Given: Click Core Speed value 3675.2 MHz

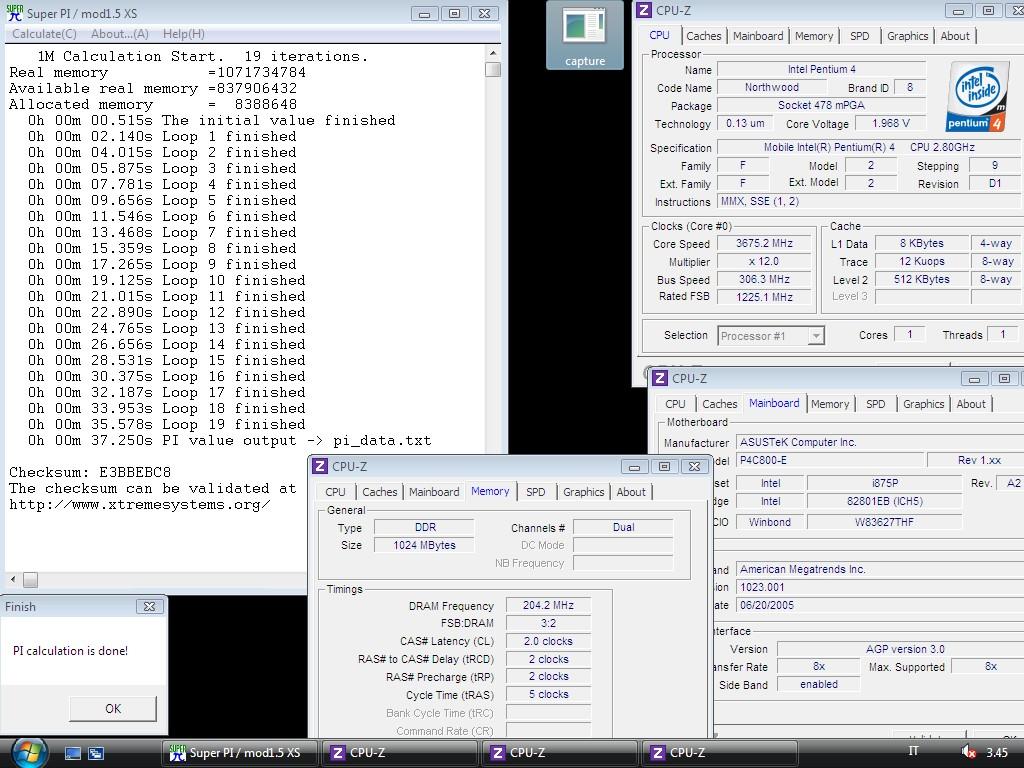Looking at the screenshot, I should pyautogui.click(x=764, y=244).
